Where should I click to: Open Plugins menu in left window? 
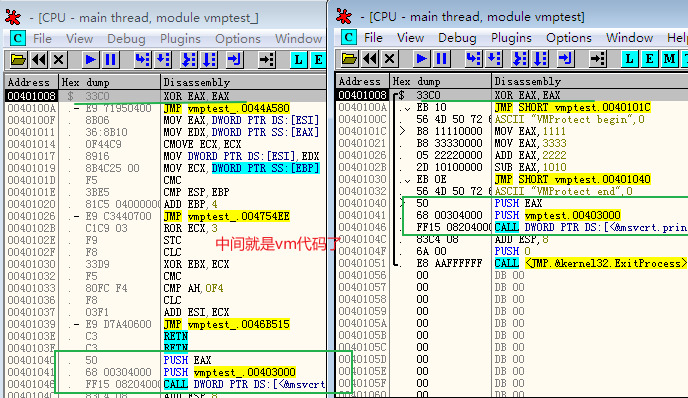[x=180, y=39]
